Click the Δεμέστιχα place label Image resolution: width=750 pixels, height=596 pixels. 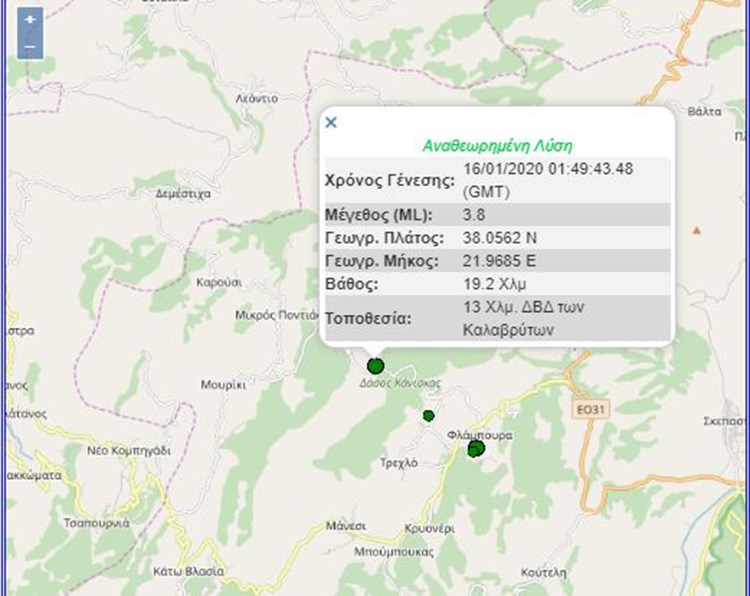pos(183,195)
